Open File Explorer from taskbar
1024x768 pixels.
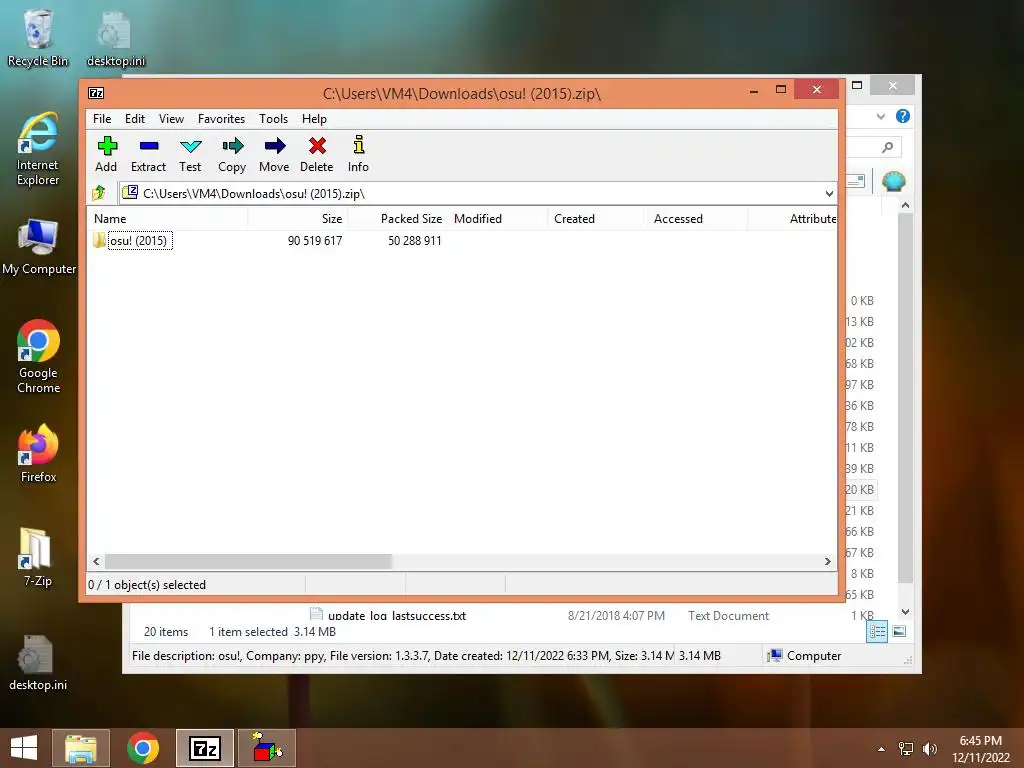(80, 748)
